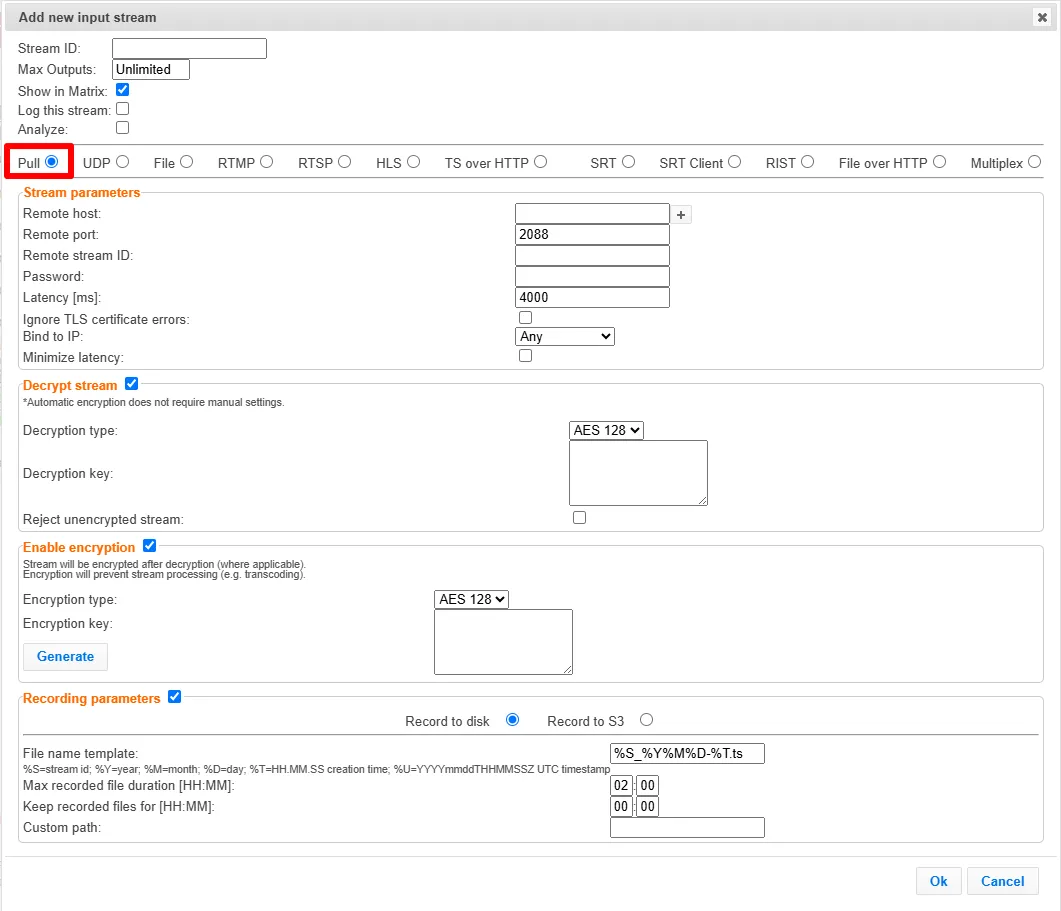Viewport: 1061px width, 911px height.
Task: Check Reject unencrypted stream
Action: 579,518
